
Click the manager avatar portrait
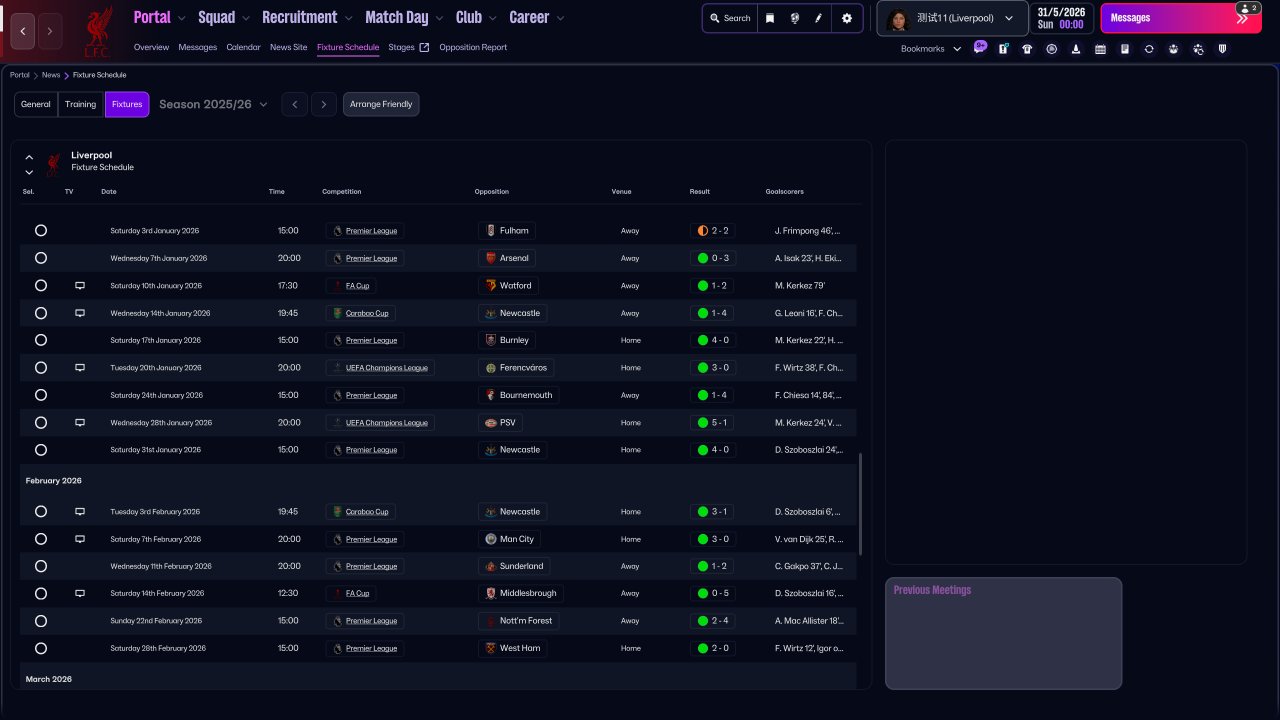click(897, 18)
